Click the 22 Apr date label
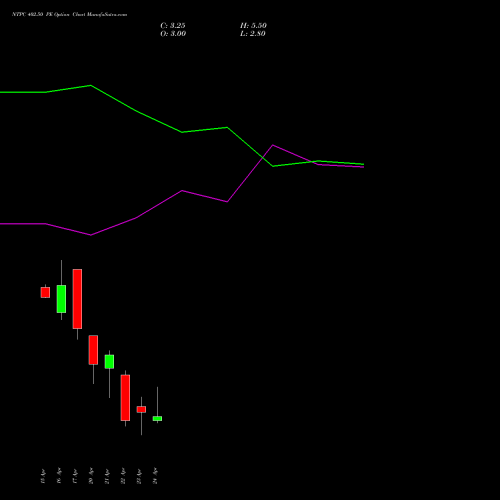This screenshot has width=500, height=500. coord(123,476)
